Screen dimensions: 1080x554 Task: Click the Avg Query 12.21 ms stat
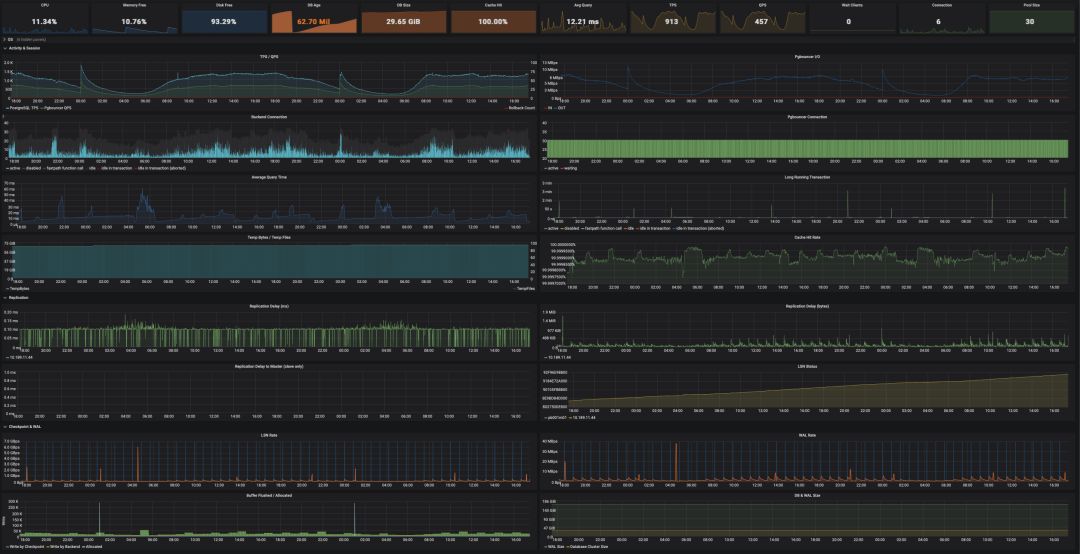[583, 20]
